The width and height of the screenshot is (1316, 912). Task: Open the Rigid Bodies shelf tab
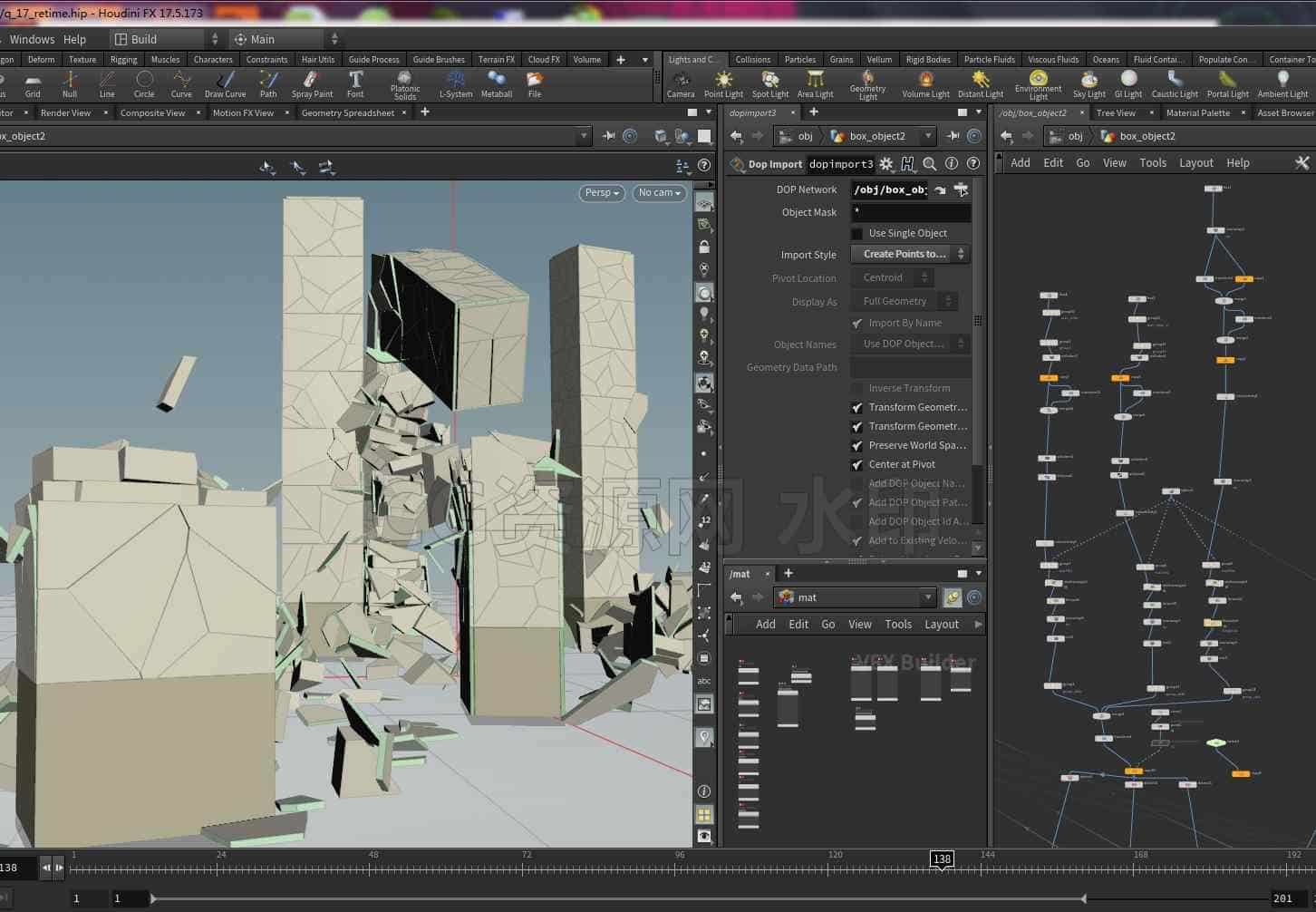(x=928, y=60)
